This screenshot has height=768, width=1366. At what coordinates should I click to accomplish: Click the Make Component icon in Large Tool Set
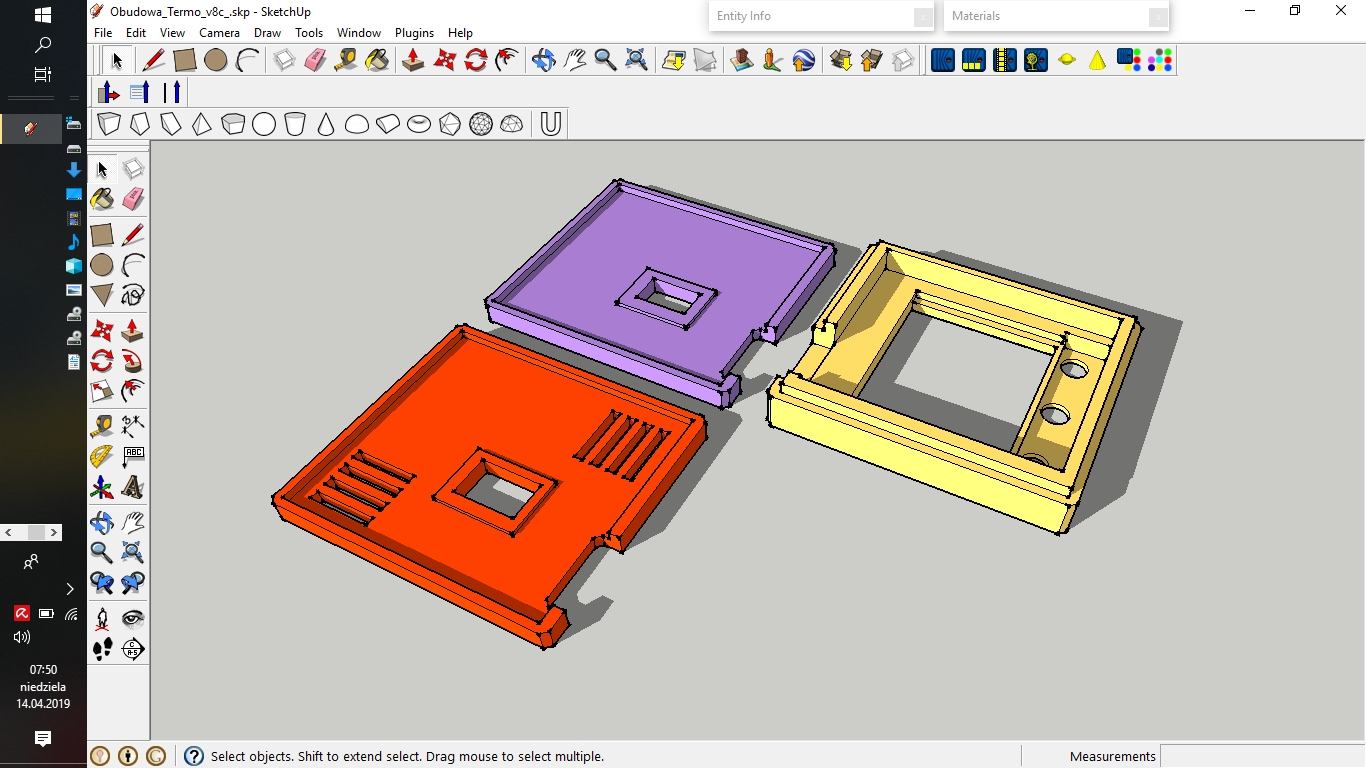133,169
